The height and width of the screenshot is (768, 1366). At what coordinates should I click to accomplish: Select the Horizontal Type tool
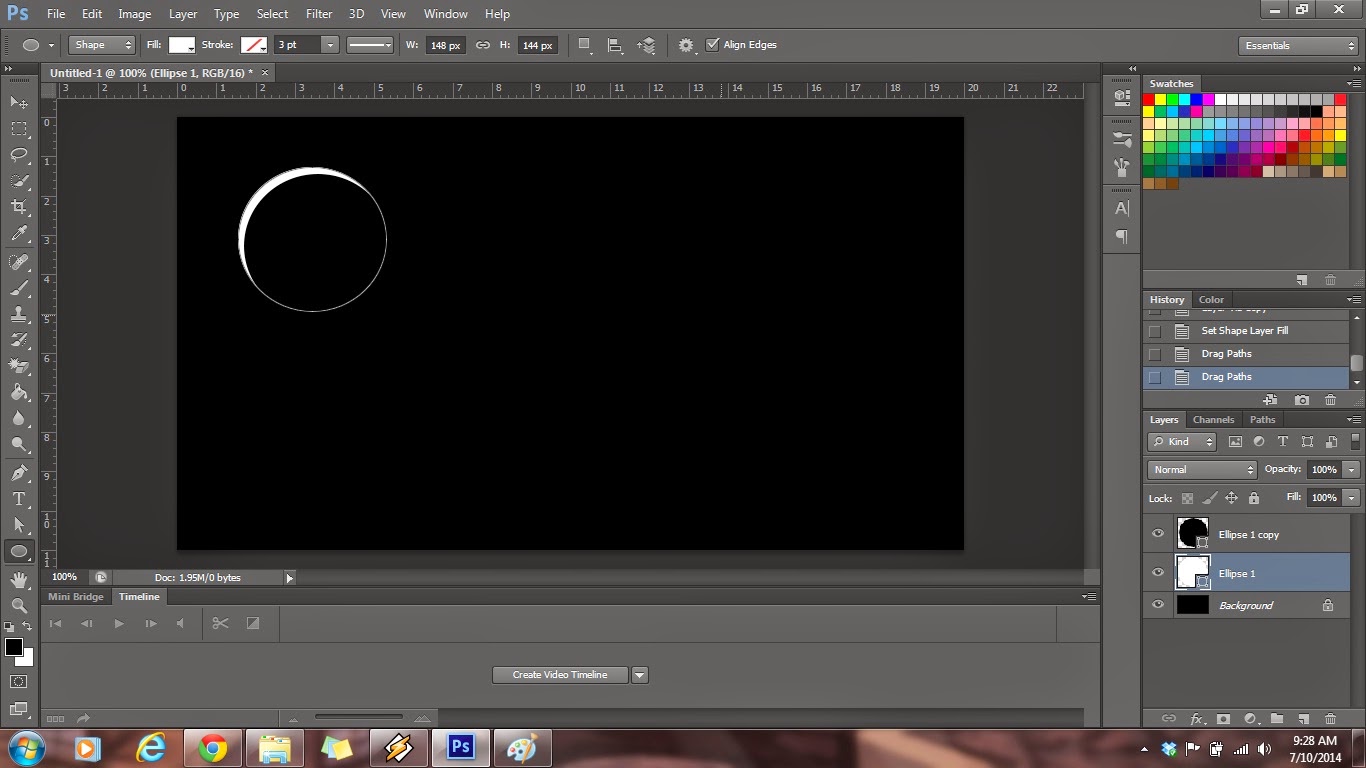(19, 499)
